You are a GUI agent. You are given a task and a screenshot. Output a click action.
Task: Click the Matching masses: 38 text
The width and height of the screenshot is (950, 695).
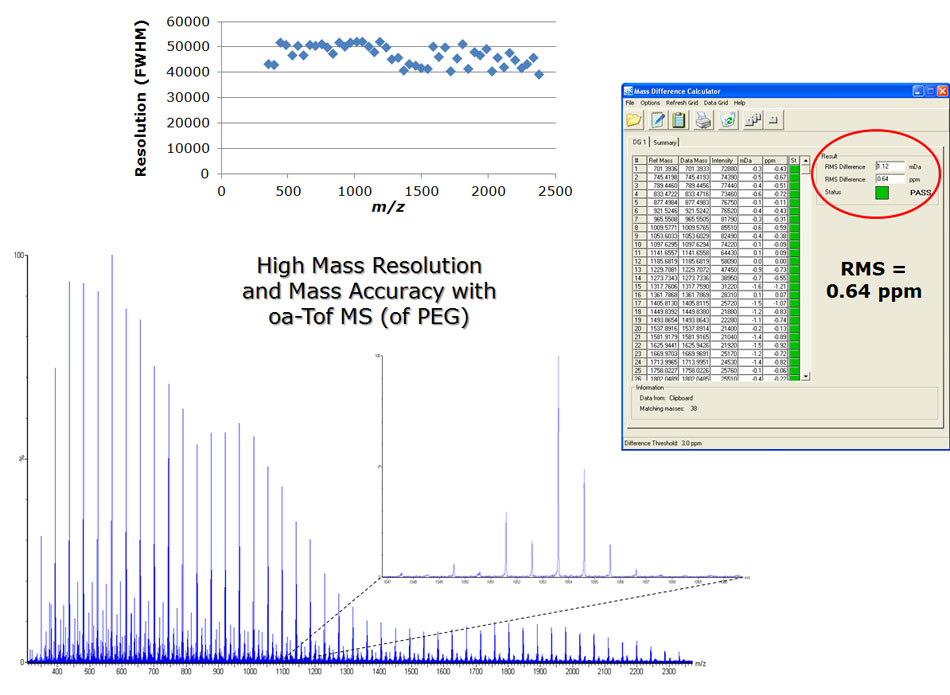pyautogui.click(x=668, y=408)
